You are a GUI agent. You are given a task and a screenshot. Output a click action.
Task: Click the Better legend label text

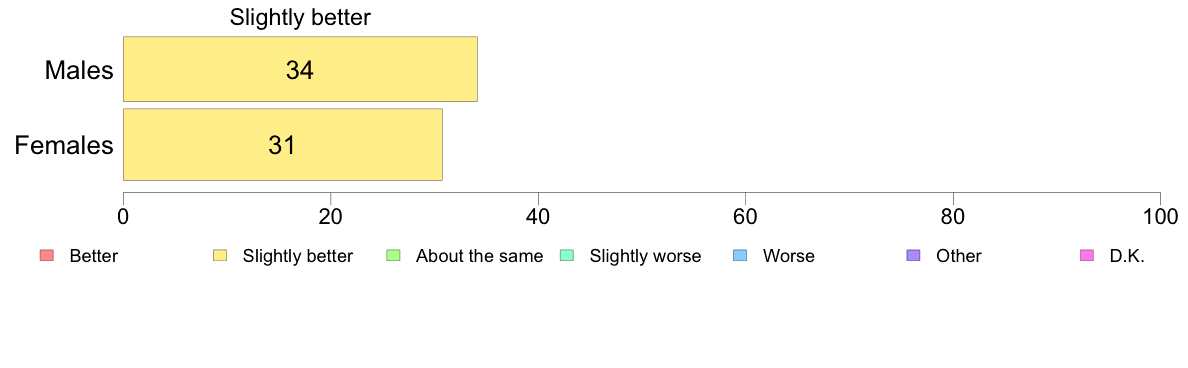(94, 256)
